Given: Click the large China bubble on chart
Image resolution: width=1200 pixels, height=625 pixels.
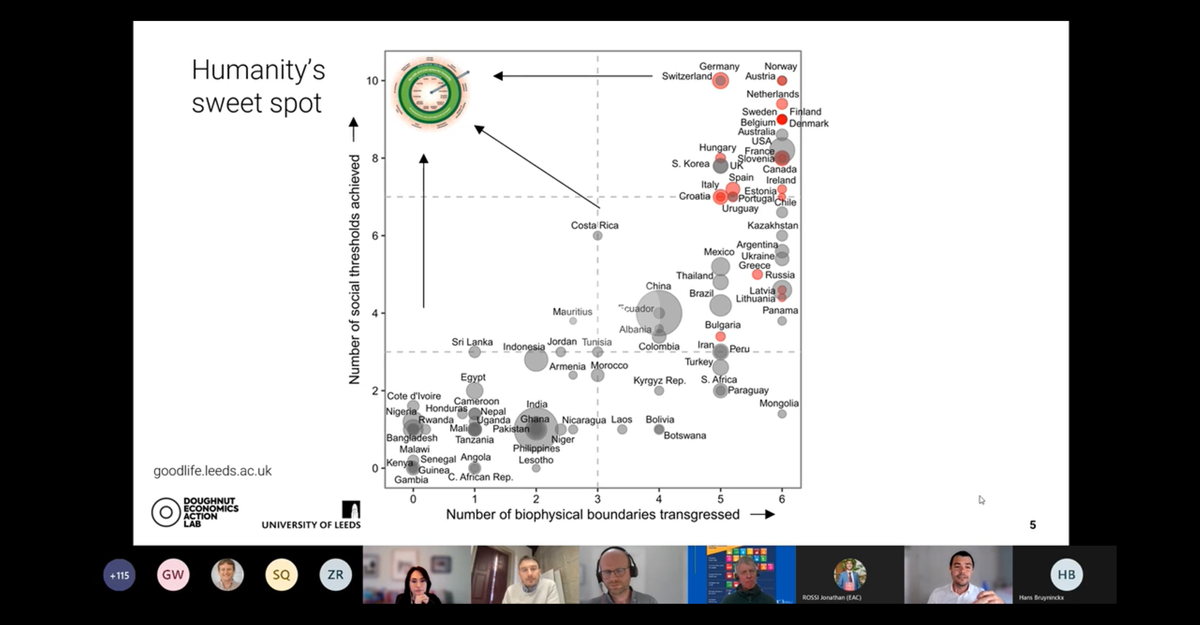Looking at the screenshot, I should click(x=659, y=313).
